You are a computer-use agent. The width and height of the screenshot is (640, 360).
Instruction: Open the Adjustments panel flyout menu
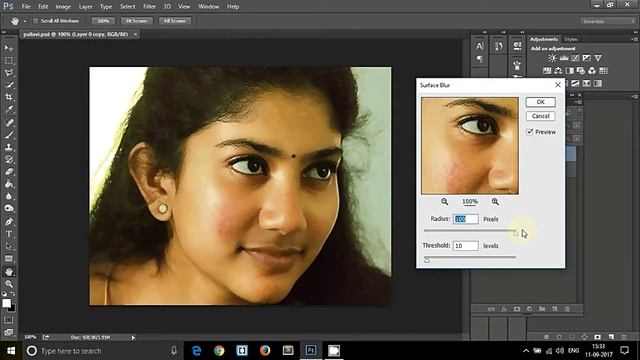point(635,40)
